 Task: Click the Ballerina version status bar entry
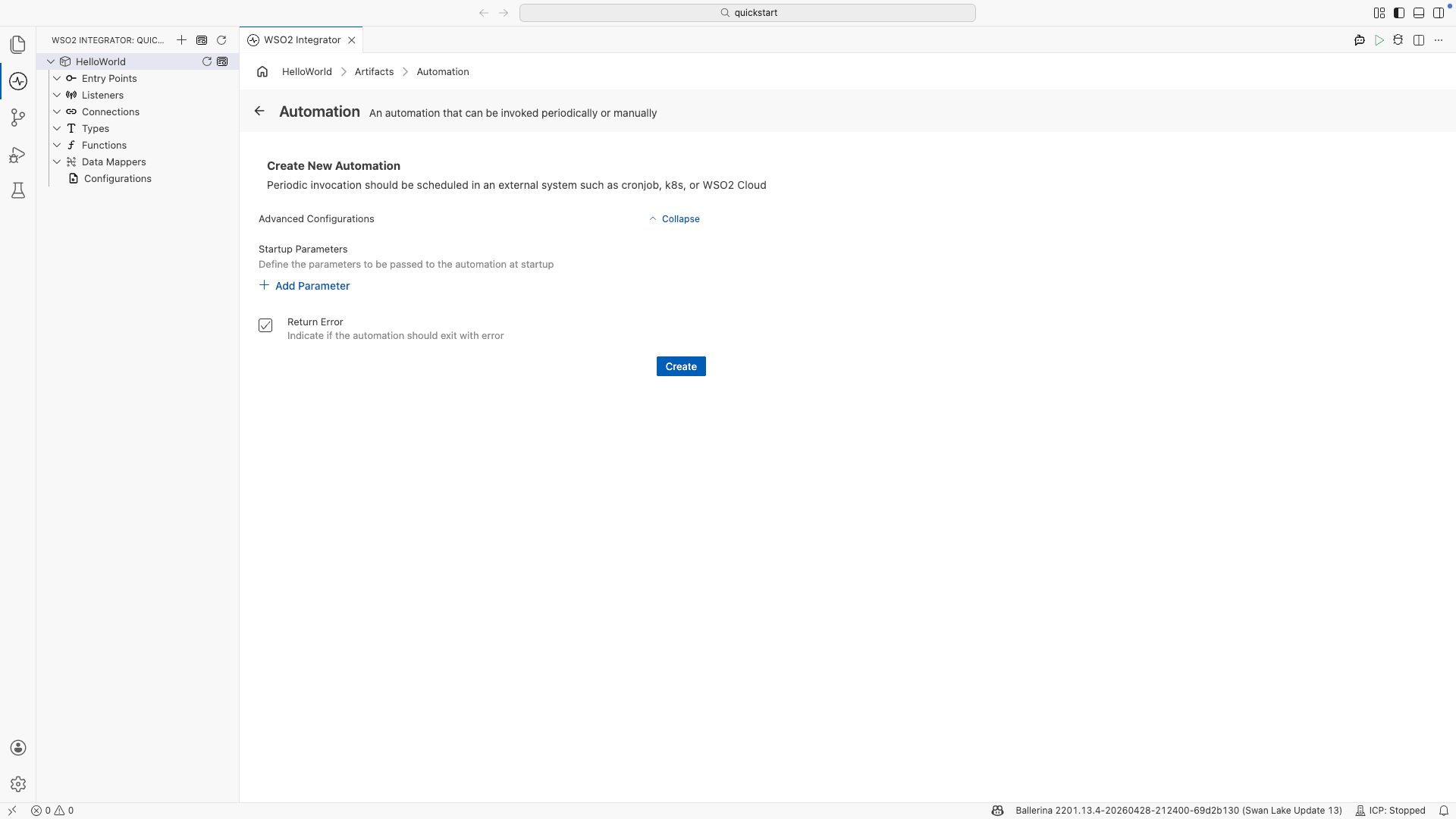tap(1178, 811)
